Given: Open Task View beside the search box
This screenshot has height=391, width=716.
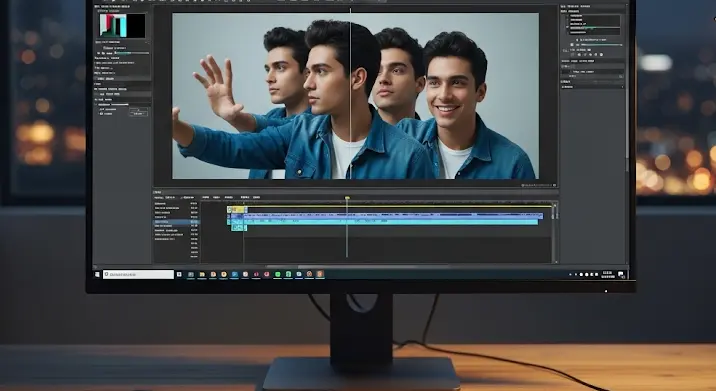Looking at the screenshot, I should [179, 275].
